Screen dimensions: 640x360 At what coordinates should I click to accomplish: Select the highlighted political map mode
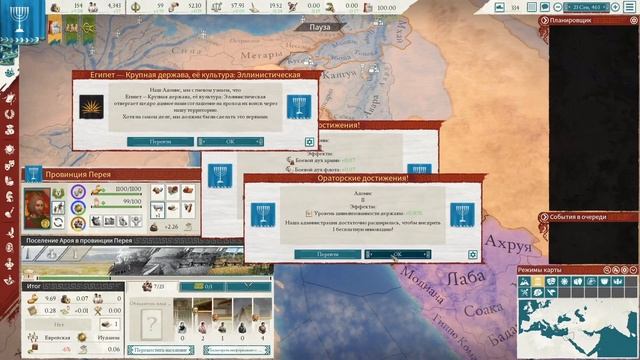pos(538,282)
